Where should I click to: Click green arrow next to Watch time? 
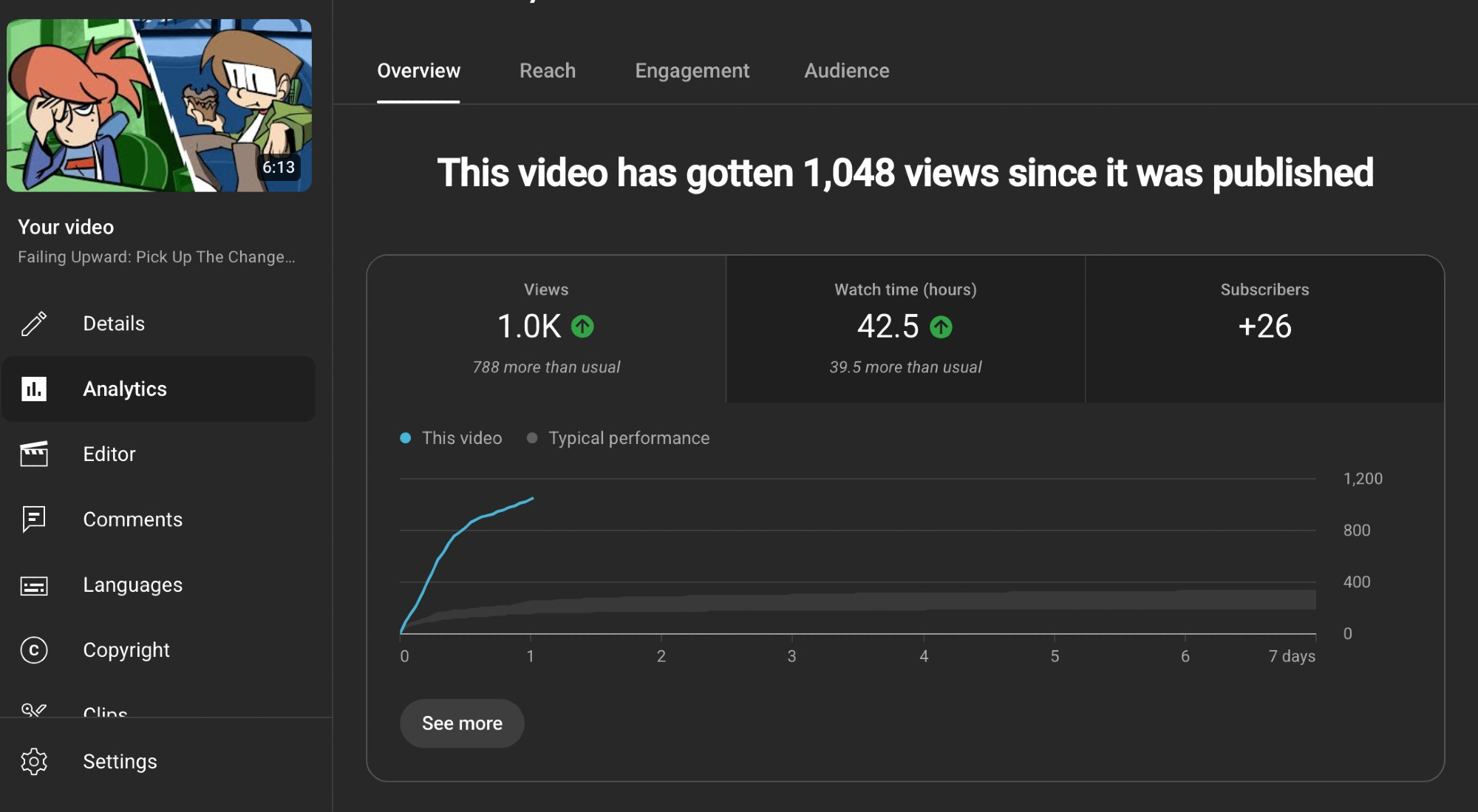tap(941, 327)
